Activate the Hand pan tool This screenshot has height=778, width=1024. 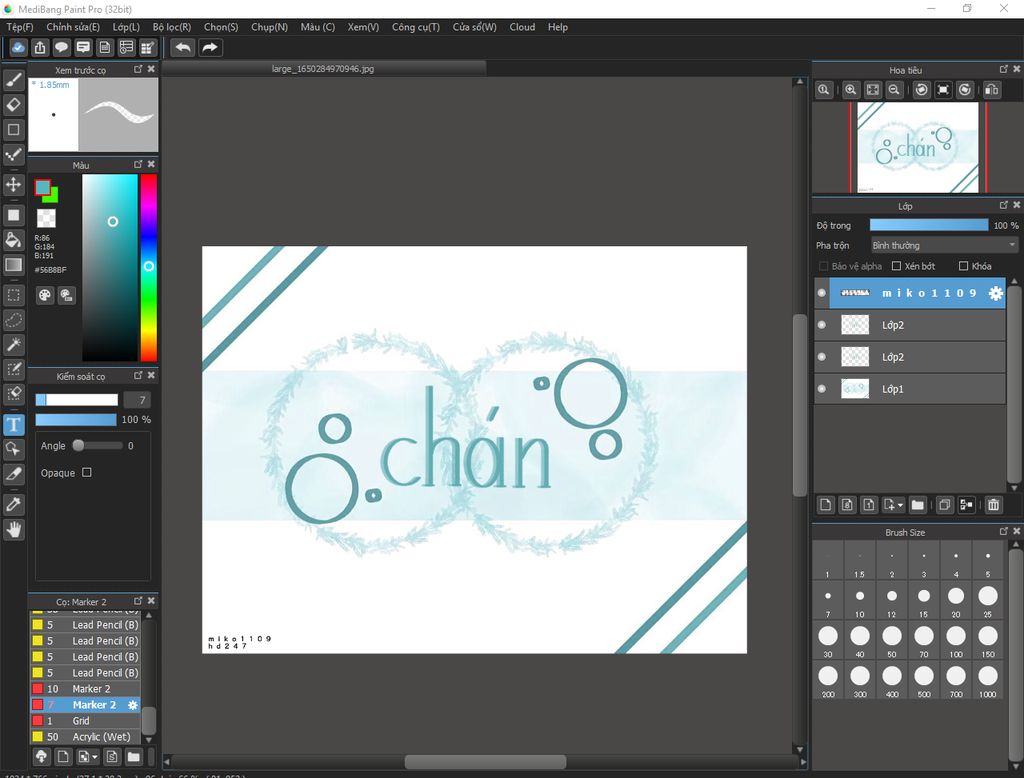(x=14, y=529)
